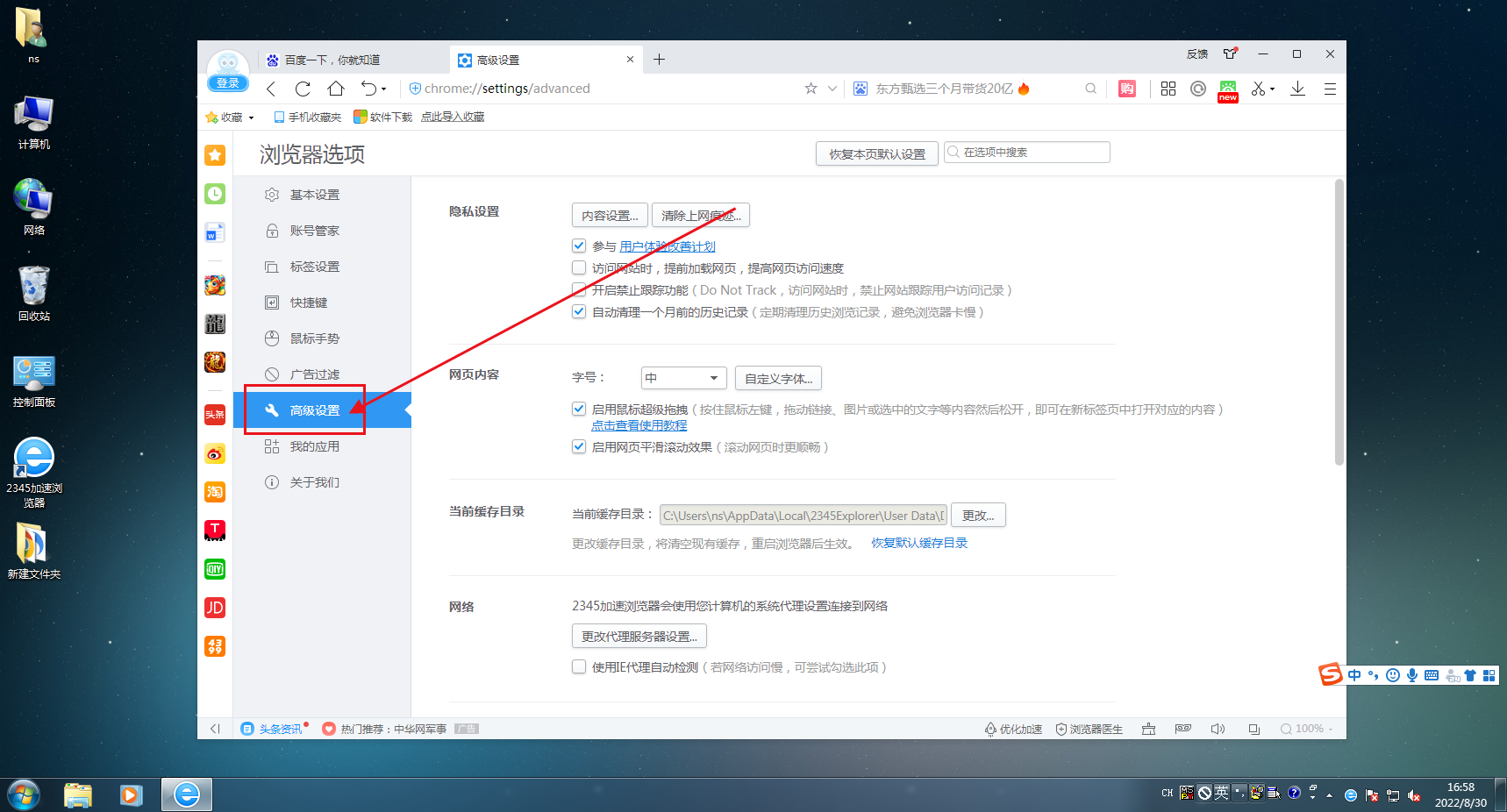Toggle 启用网页平滑滚动效果 checkbox
Image resolution: width=1507 pixels, height=812 pixels.
coord(579,446)
